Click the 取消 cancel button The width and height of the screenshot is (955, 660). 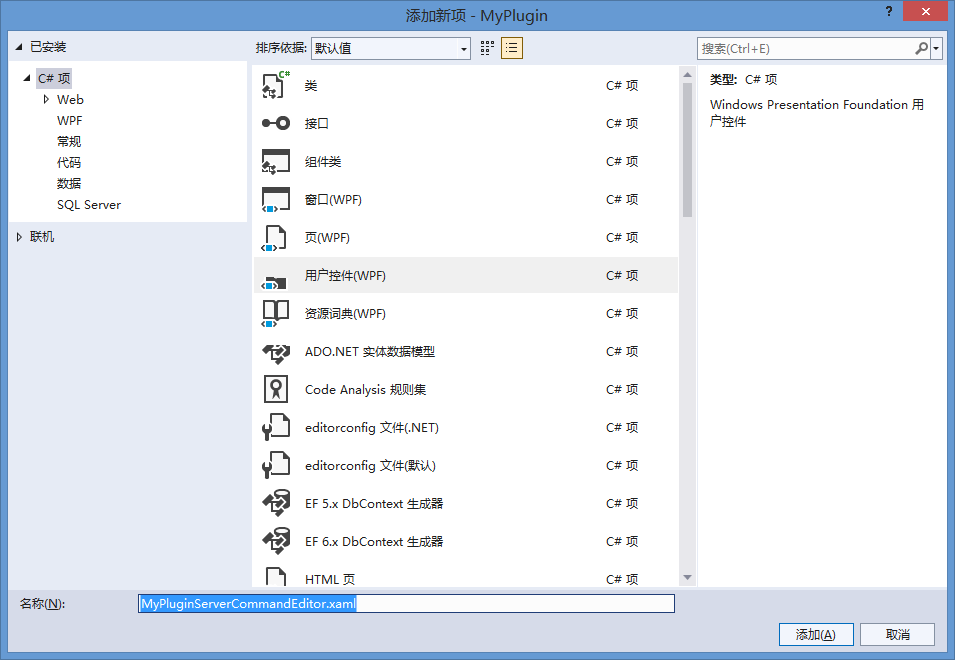pos(897,634)
